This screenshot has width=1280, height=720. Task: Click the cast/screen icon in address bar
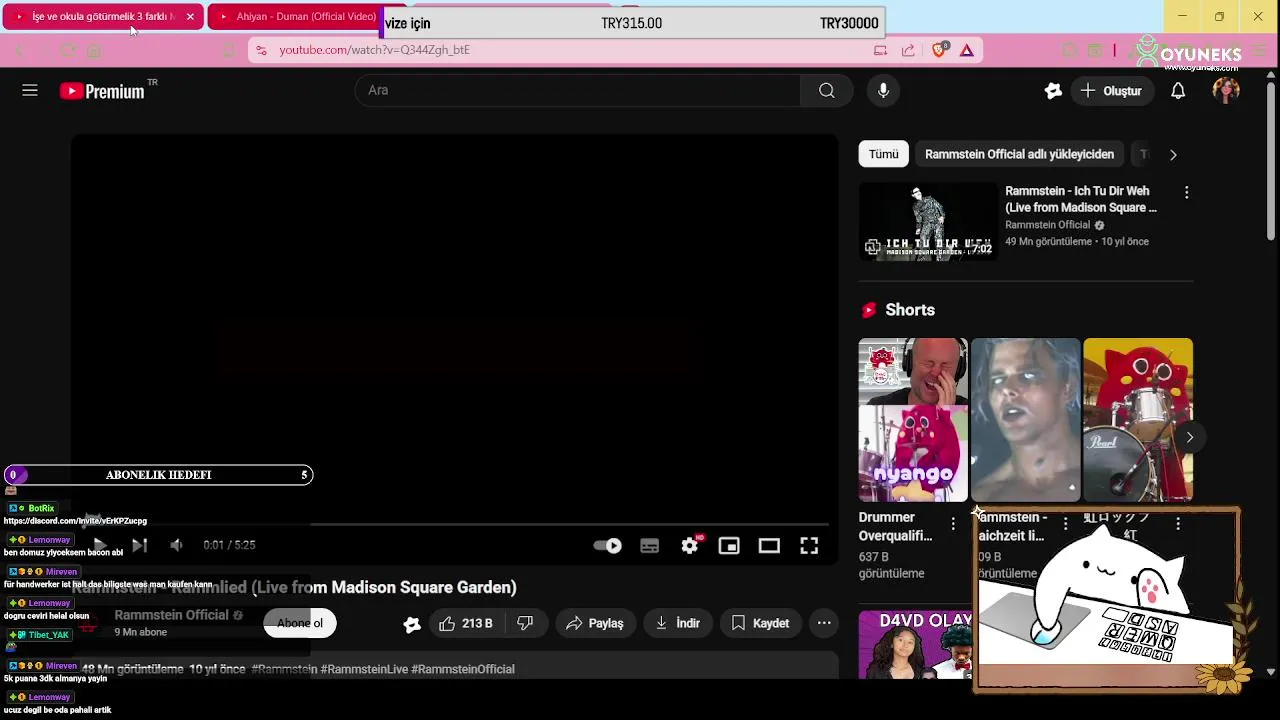(x=880, y=50)
